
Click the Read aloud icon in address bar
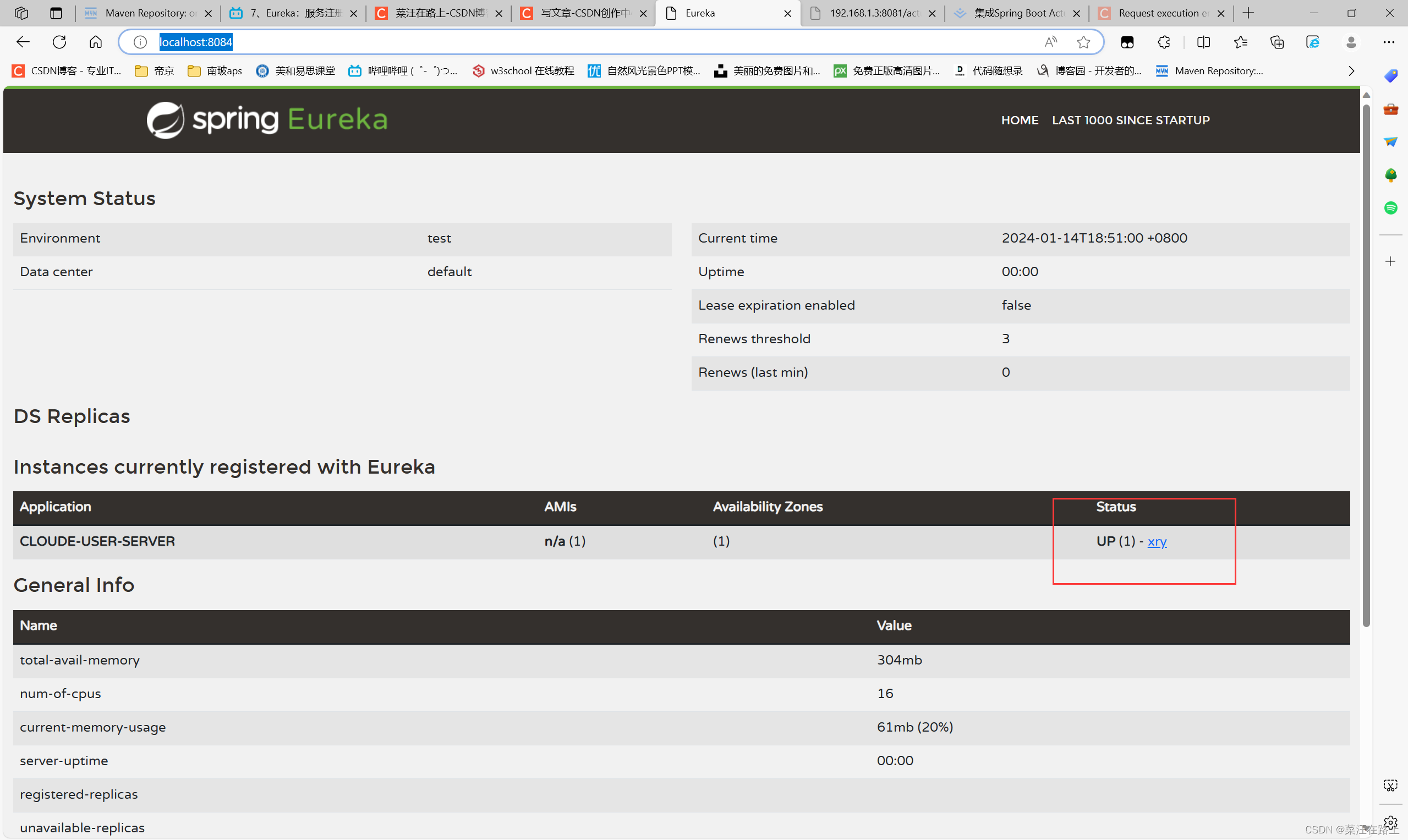click(x=1051, y=41)
